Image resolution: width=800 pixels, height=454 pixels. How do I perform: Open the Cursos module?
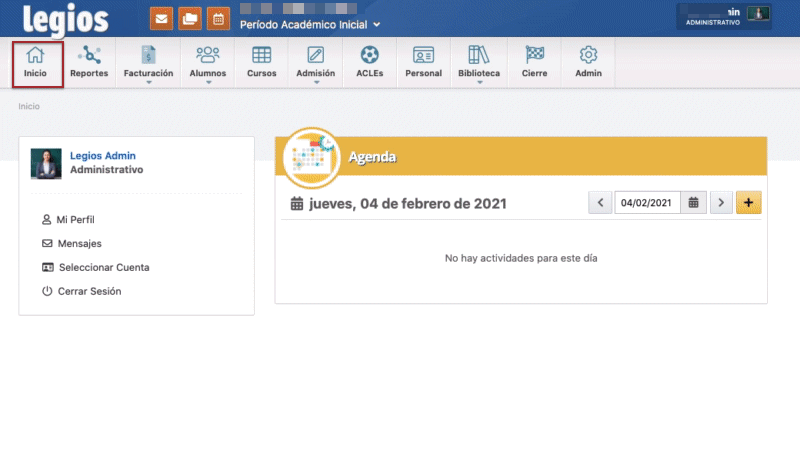point(261,62)
